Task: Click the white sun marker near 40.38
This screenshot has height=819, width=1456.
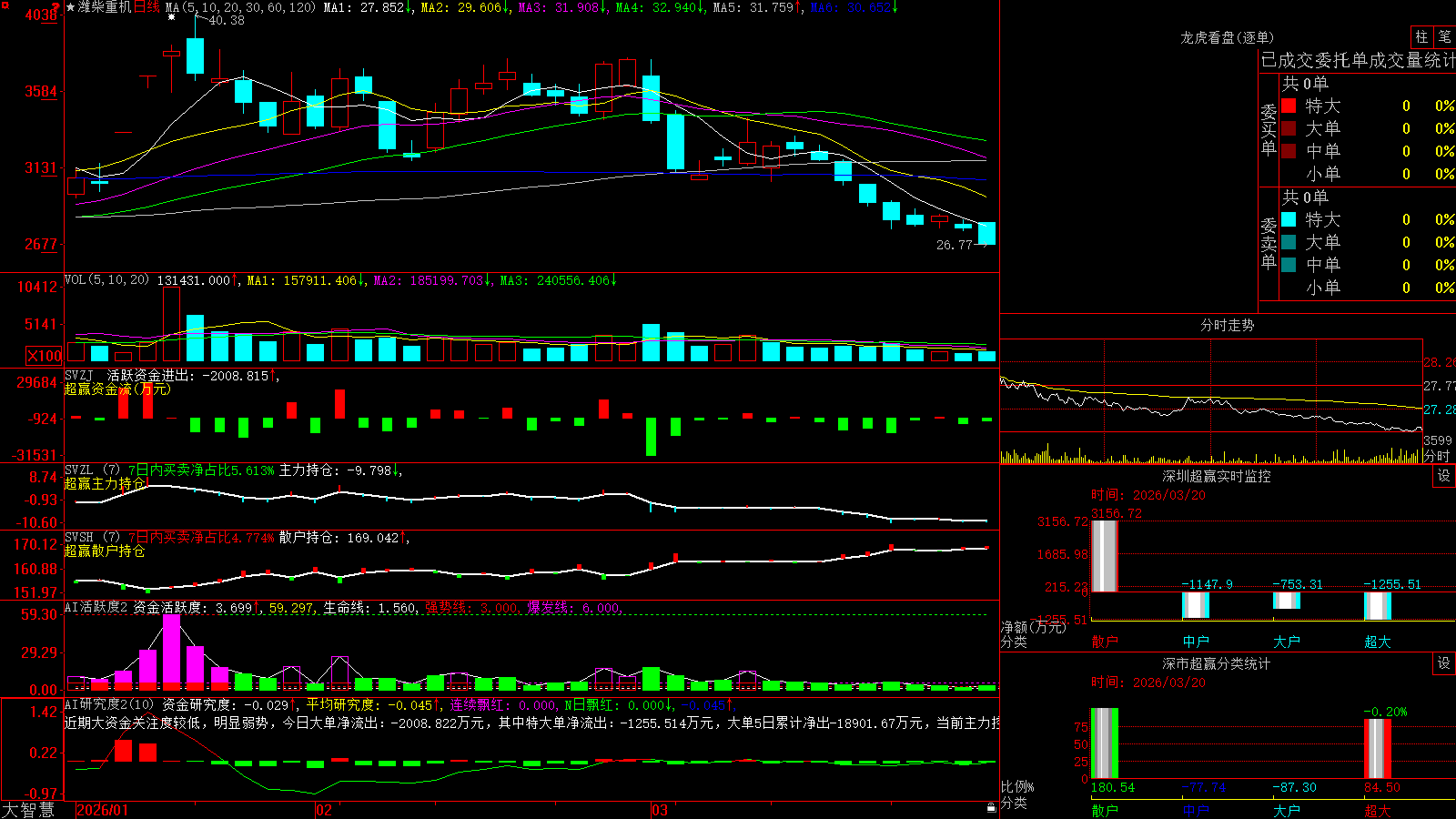Action: (x=171, y=17)
